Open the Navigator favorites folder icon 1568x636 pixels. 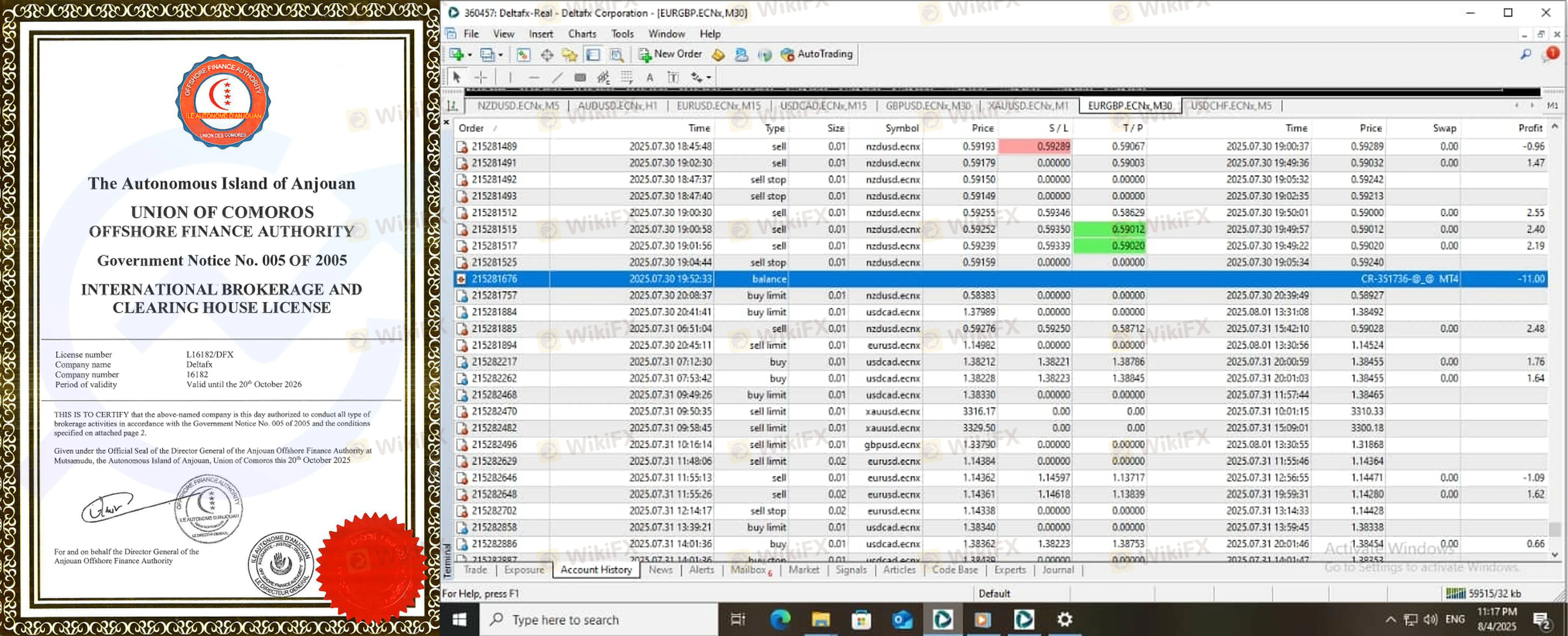pyautogui.click(x=570, y=55)
